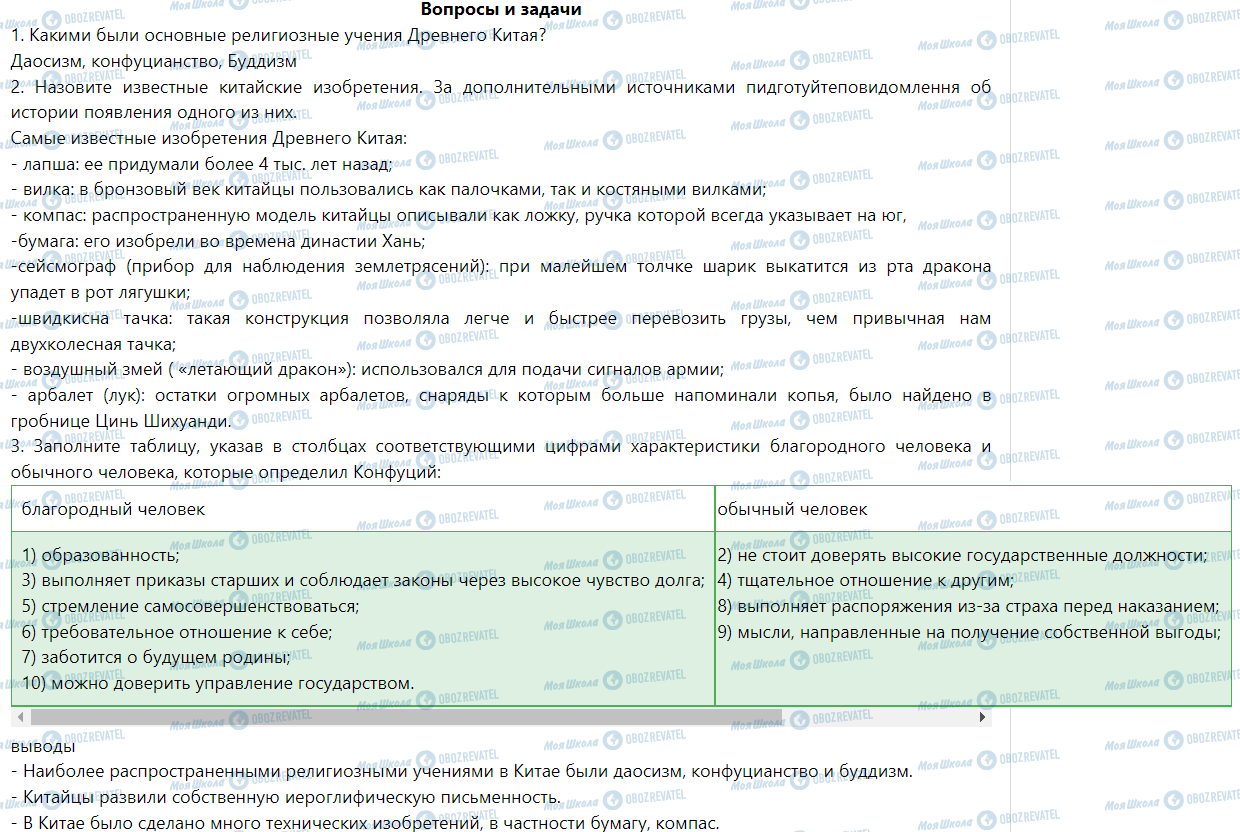Click the word "выводы" below the table
Image resolution: width=1240 pixels, height=832 pixels.
pos(42,746)
